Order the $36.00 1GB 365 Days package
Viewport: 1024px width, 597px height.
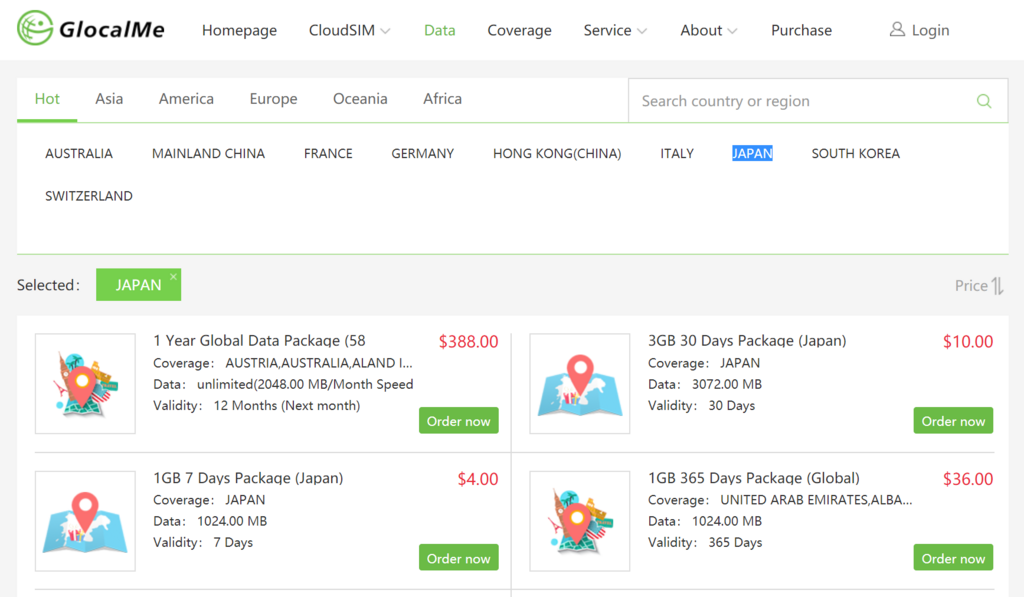pos(953,558)
